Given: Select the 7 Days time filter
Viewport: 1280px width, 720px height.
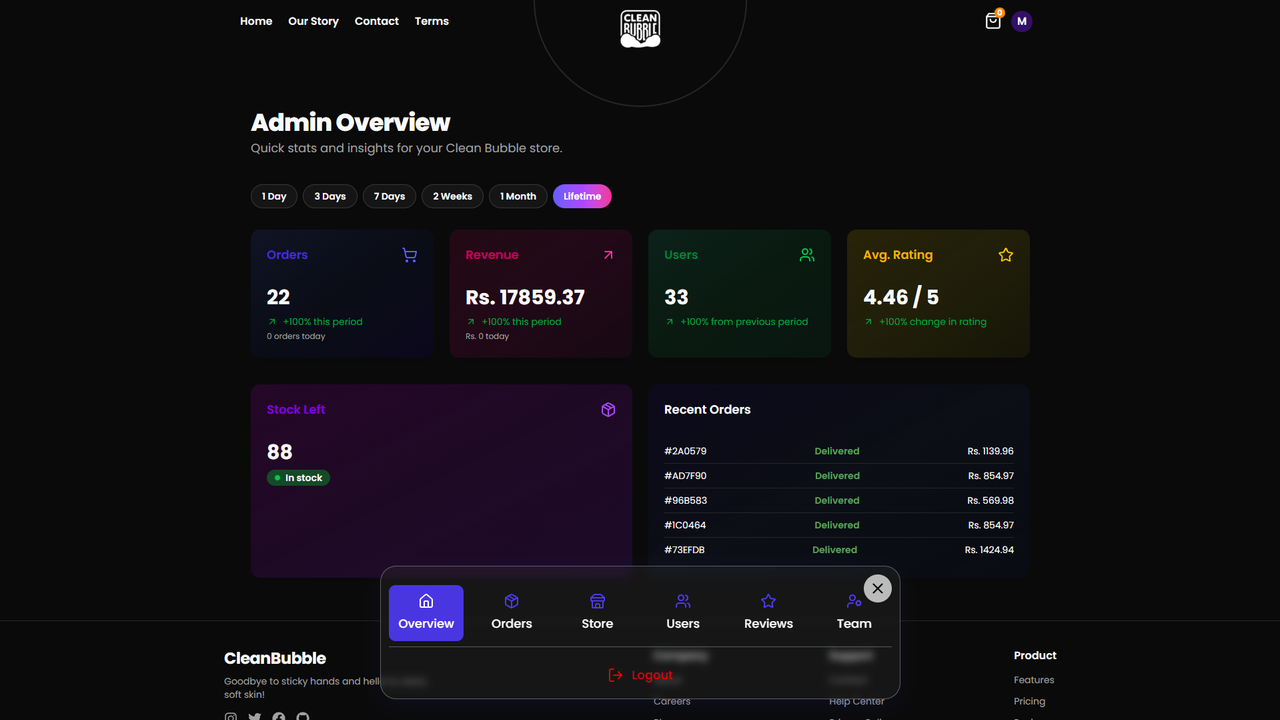Looking at the screenshot, I should pos(389,196).
